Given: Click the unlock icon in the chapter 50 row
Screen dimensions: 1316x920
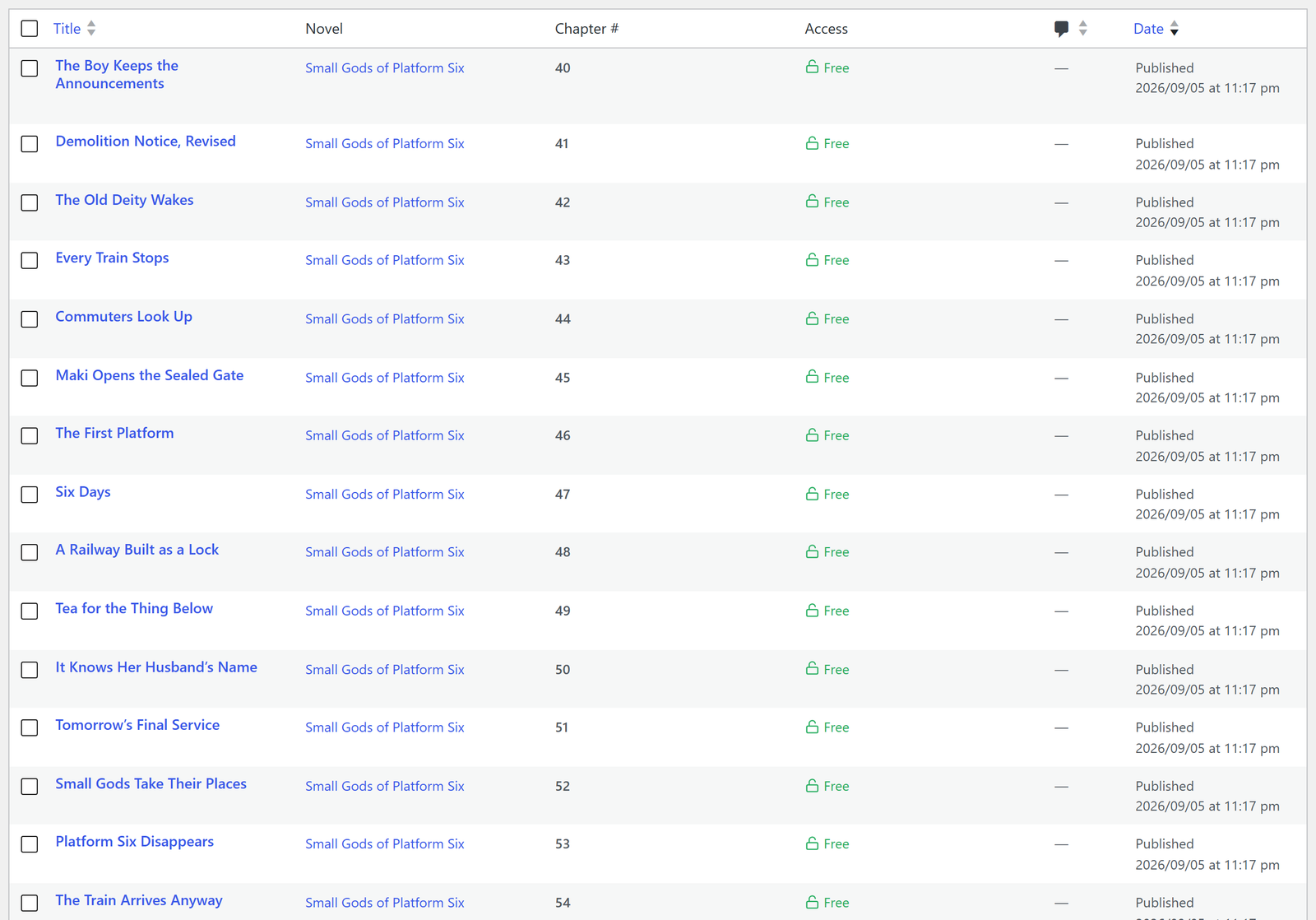Looking at the screenshot, I should tap(812, 668).
